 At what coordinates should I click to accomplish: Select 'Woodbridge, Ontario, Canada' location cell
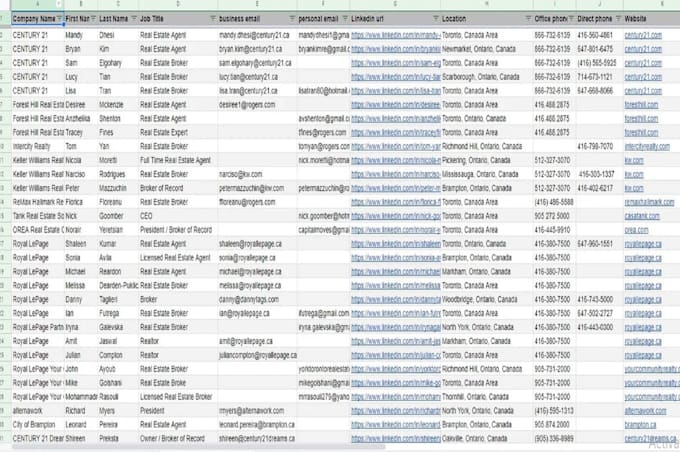tap(487, 299)
